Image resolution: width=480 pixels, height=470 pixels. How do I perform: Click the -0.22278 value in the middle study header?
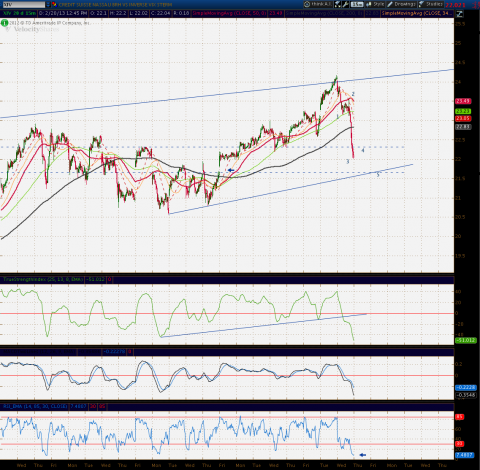tap(114, 352)
